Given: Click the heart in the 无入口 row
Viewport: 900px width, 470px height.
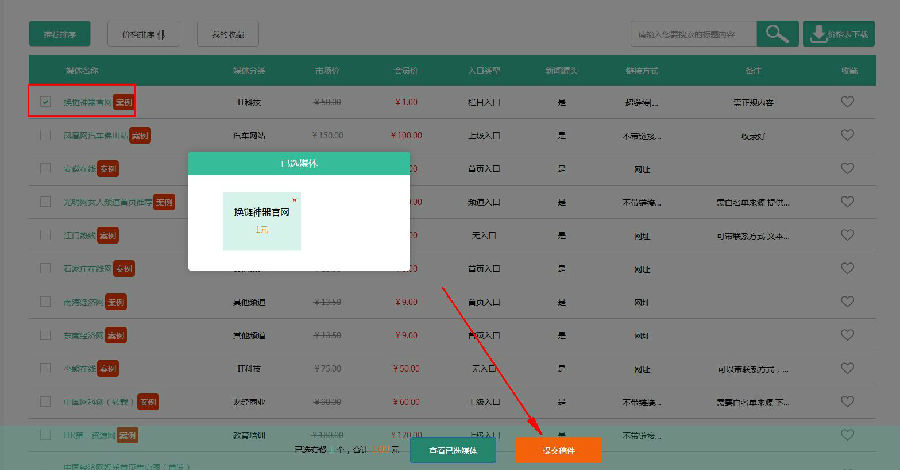Looking at the screenshot, I should (847, 235).
